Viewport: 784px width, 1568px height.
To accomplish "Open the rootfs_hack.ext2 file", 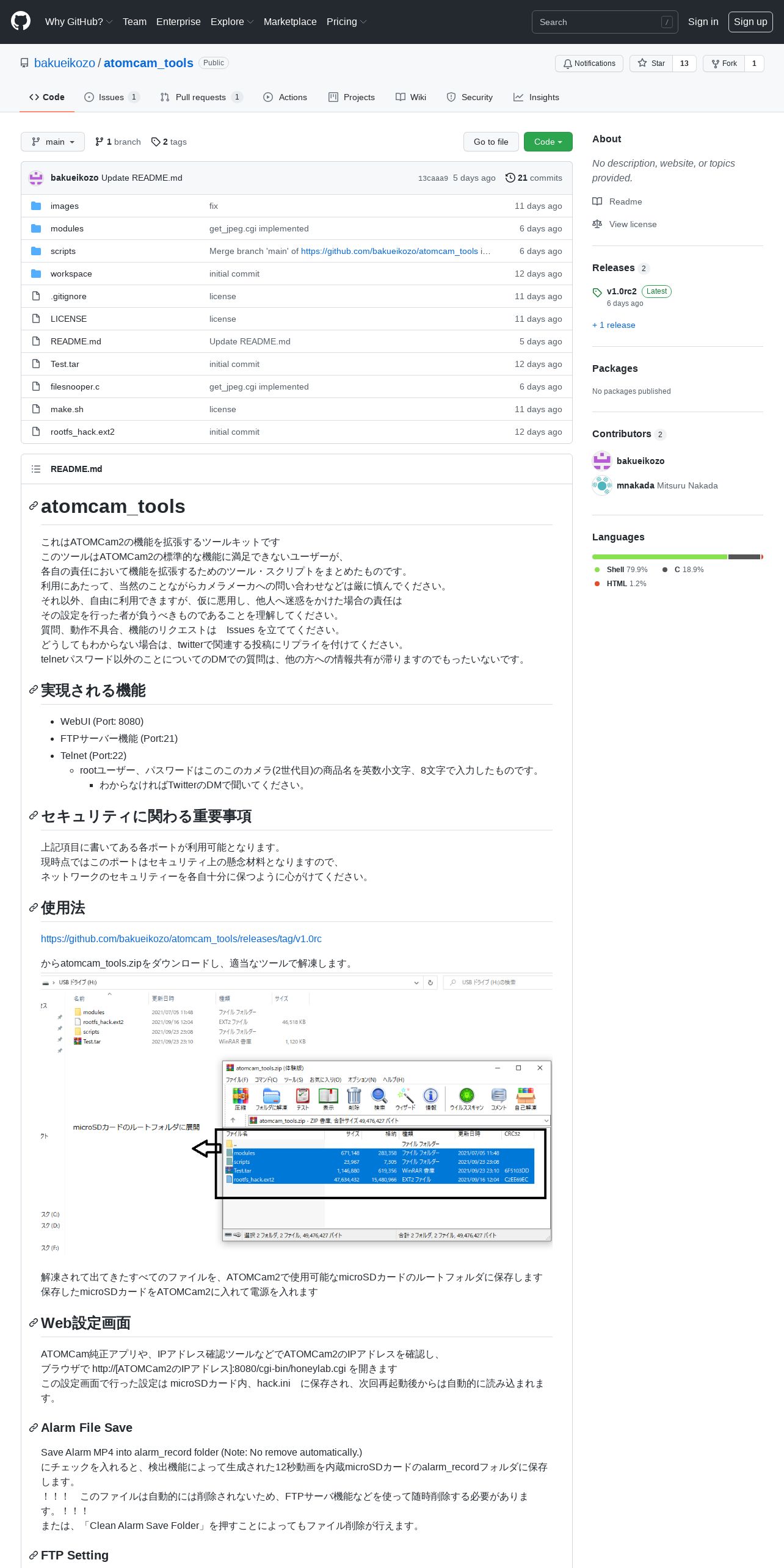I will coord(82,432).
